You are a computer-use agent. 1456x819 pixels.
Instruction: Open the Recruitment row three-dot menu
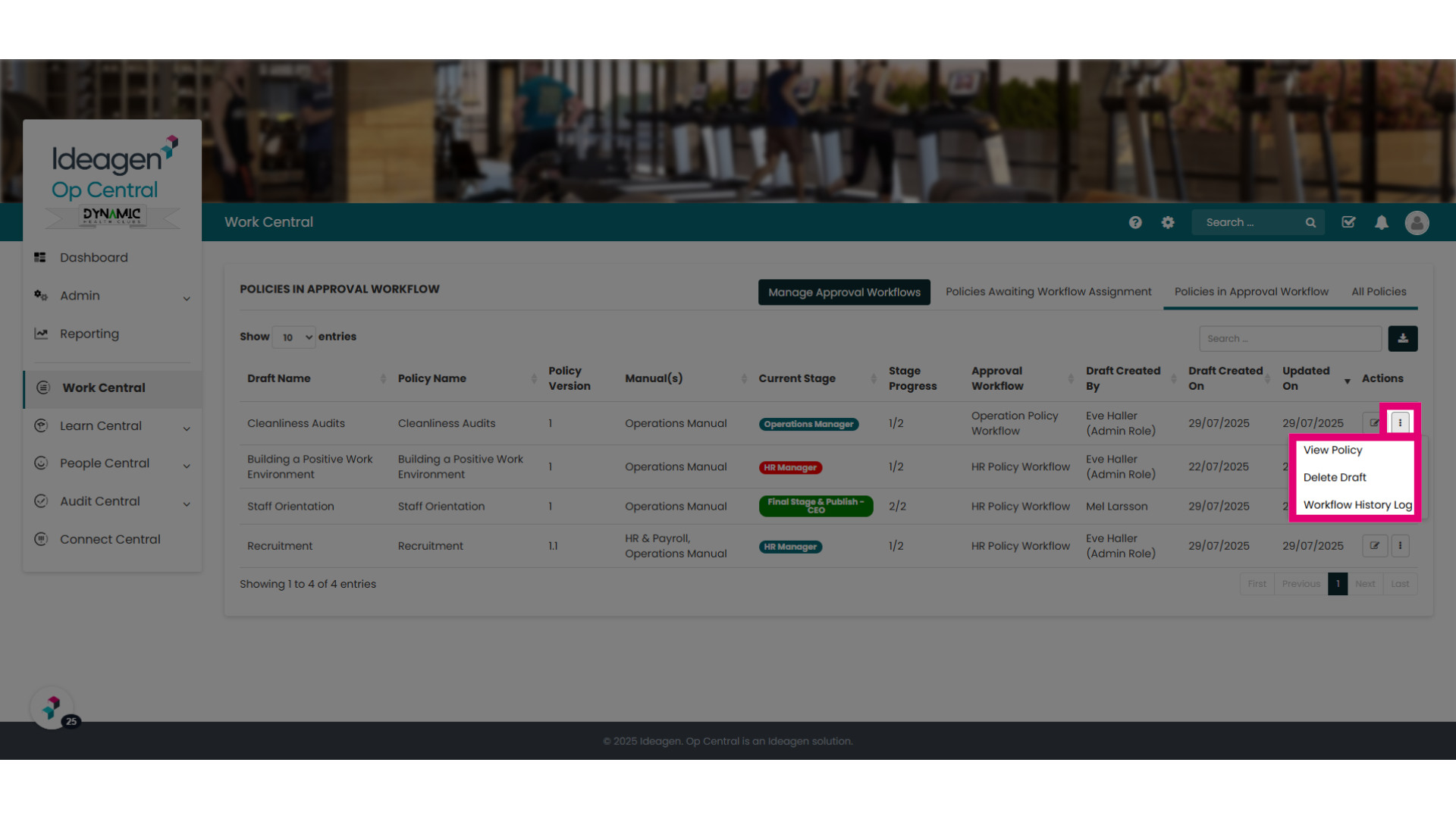coord(1400,545)
